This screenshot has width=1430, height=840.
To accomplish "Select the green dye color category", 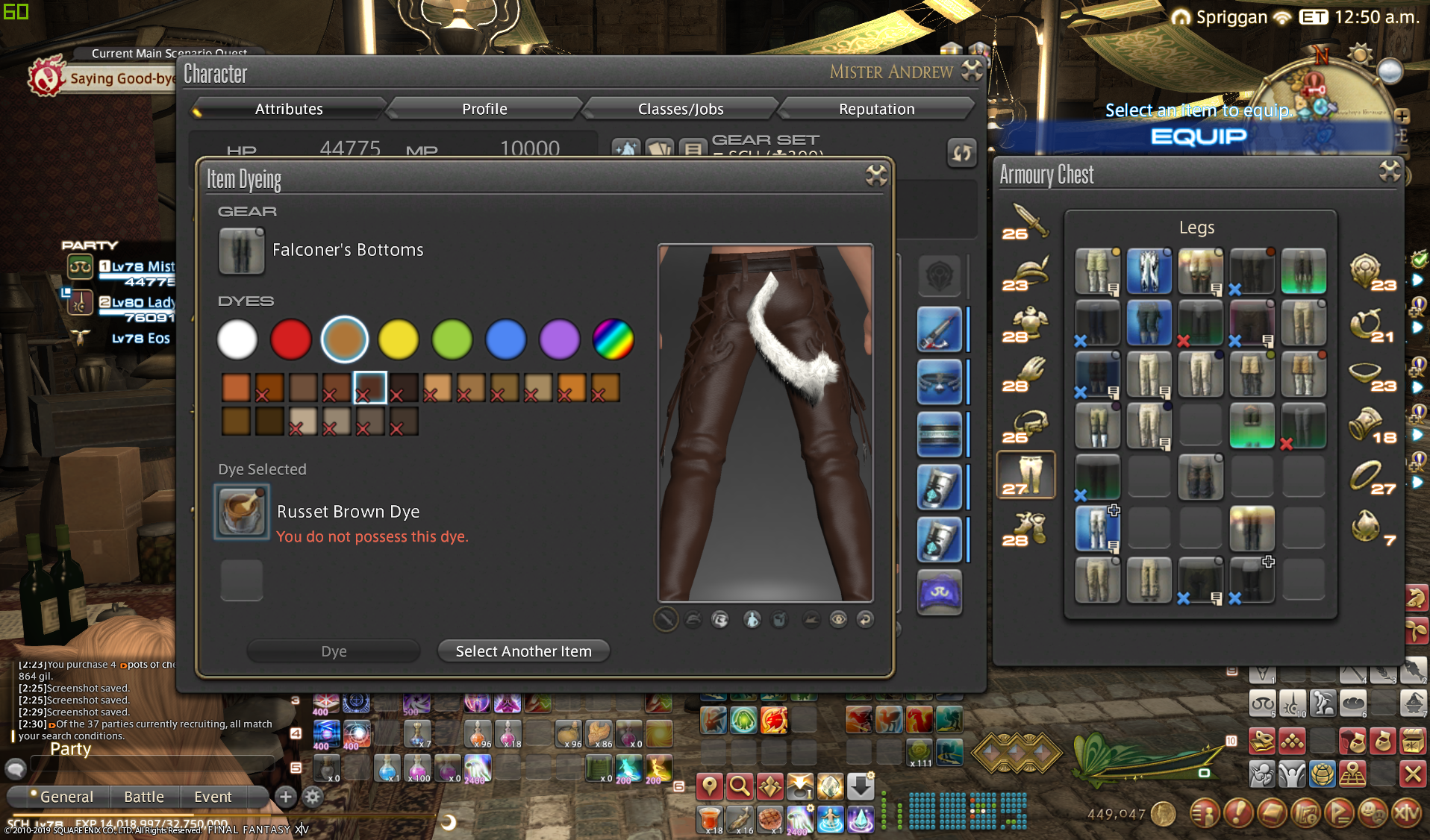I will pos(452,339).
